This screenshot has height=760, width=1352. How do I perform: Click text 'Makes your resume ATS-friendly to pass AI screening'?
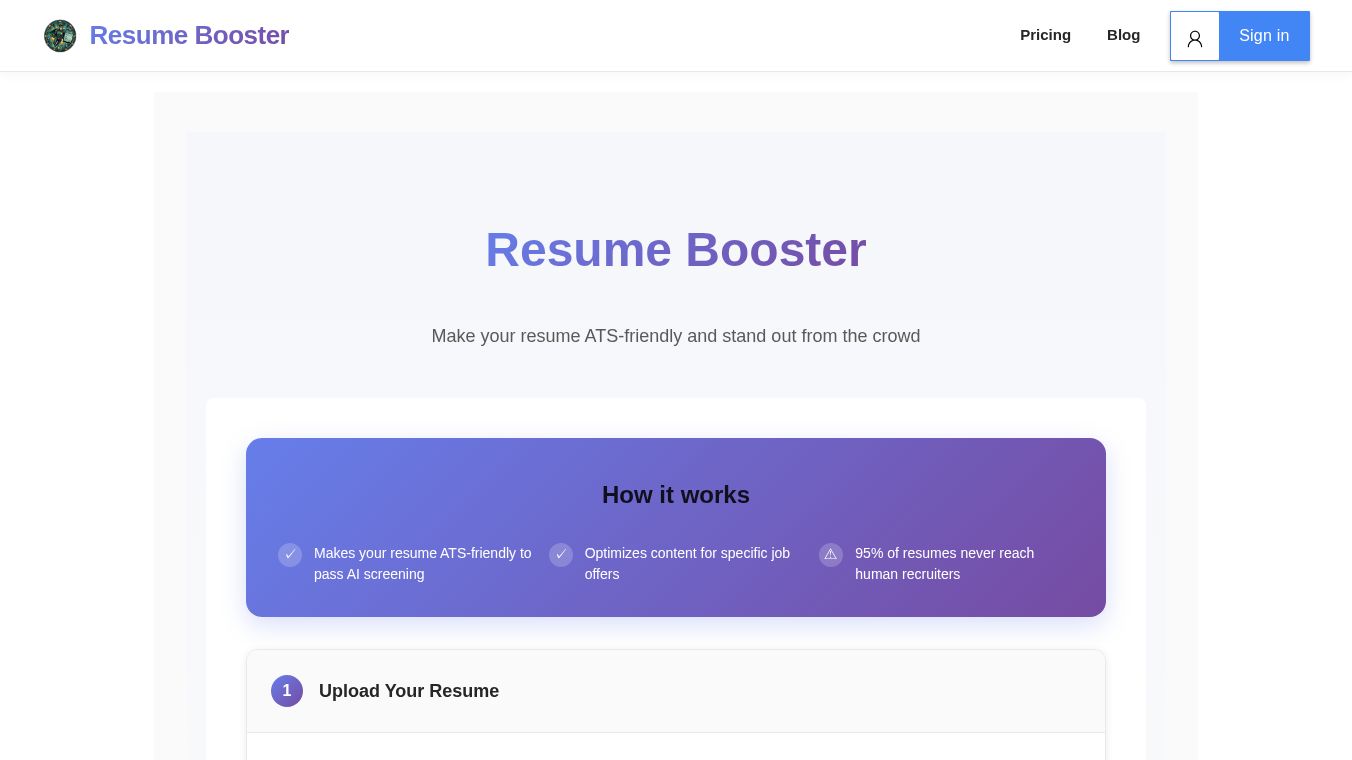click(x=423, y=564)
